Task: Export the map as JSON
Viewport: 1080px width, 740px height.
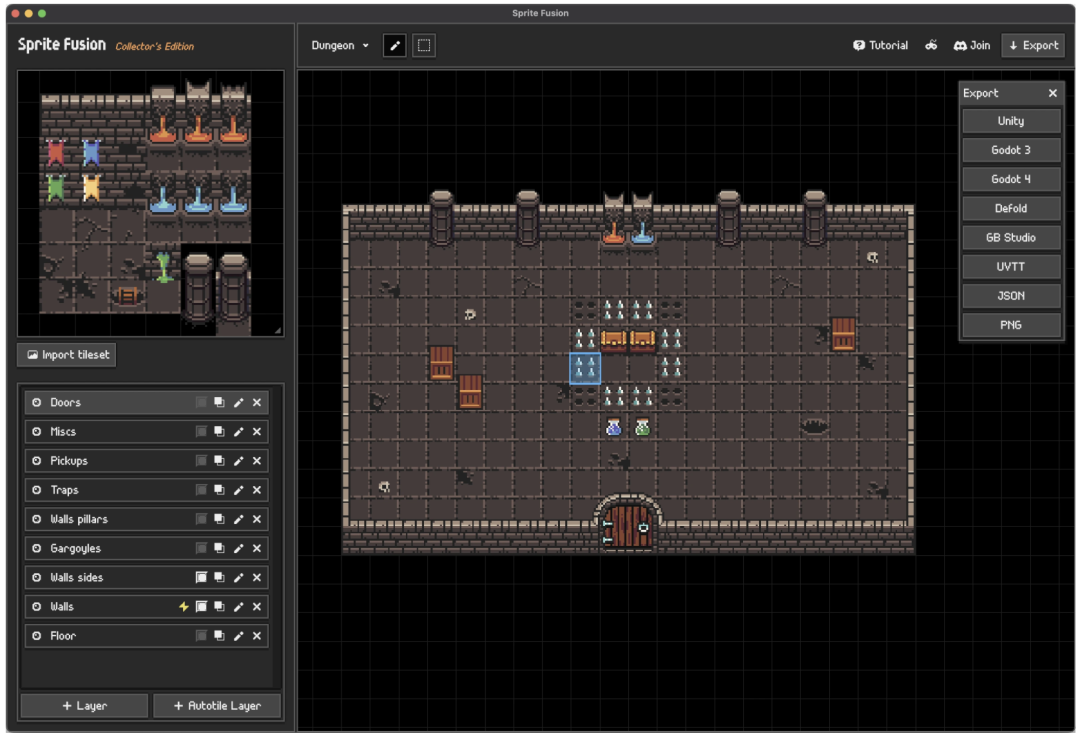Action: [1010, 296]
